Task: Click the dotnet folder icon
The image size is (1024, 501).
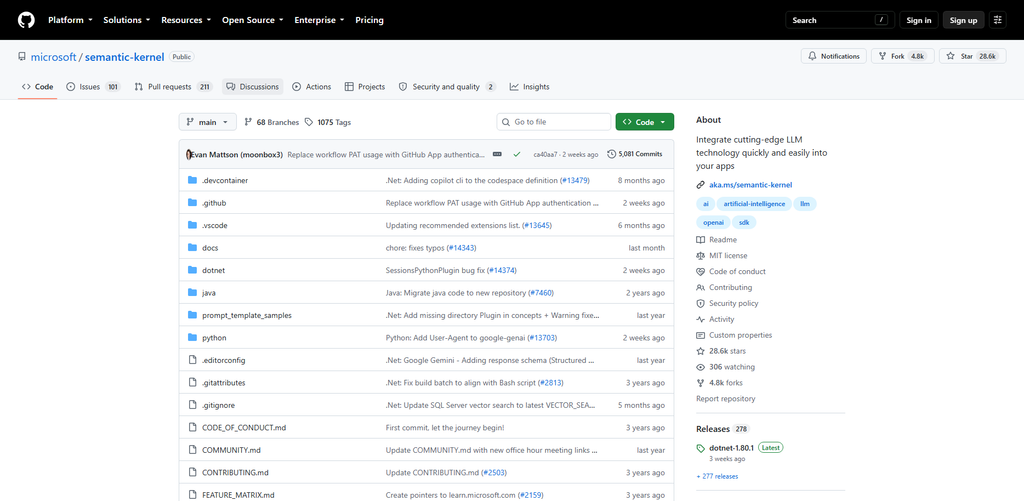Action: (x=192, y=270)
